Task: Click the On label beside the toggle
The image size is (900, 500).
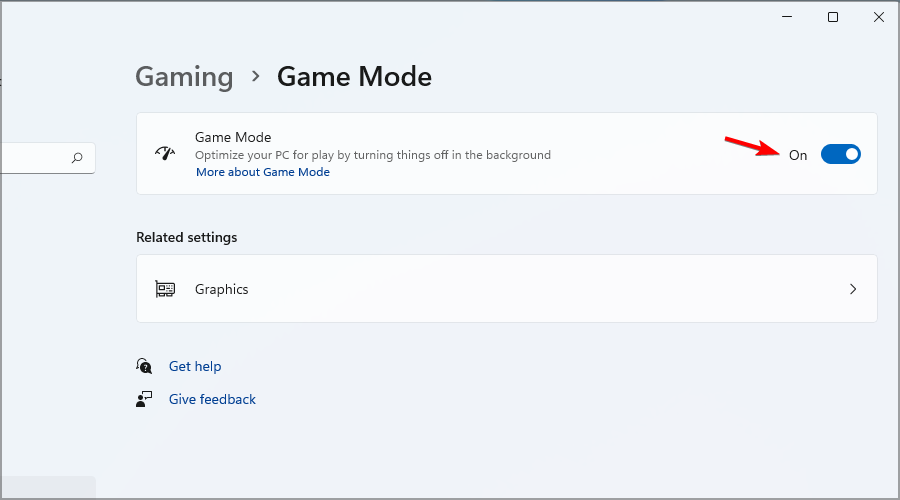Action: (x=798, y=155)
